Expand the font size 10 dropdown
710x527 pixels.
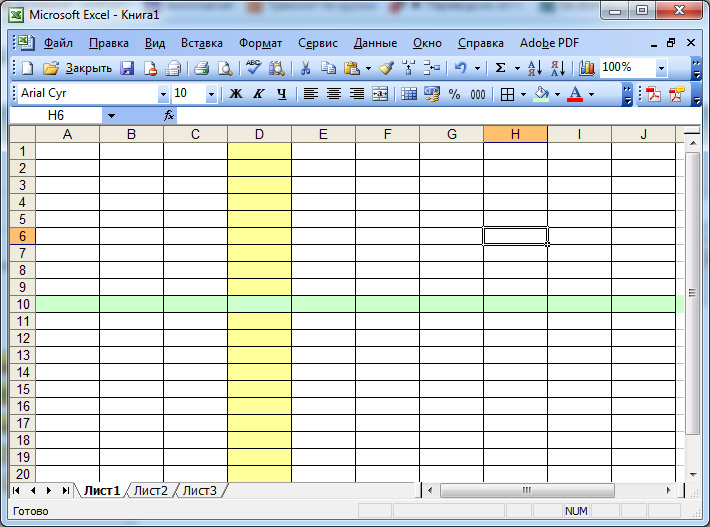pos(211,94)
